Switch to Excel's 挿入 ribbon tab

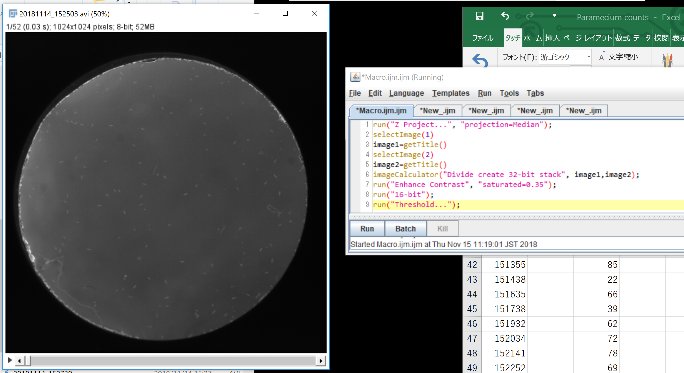coord(552,38)
